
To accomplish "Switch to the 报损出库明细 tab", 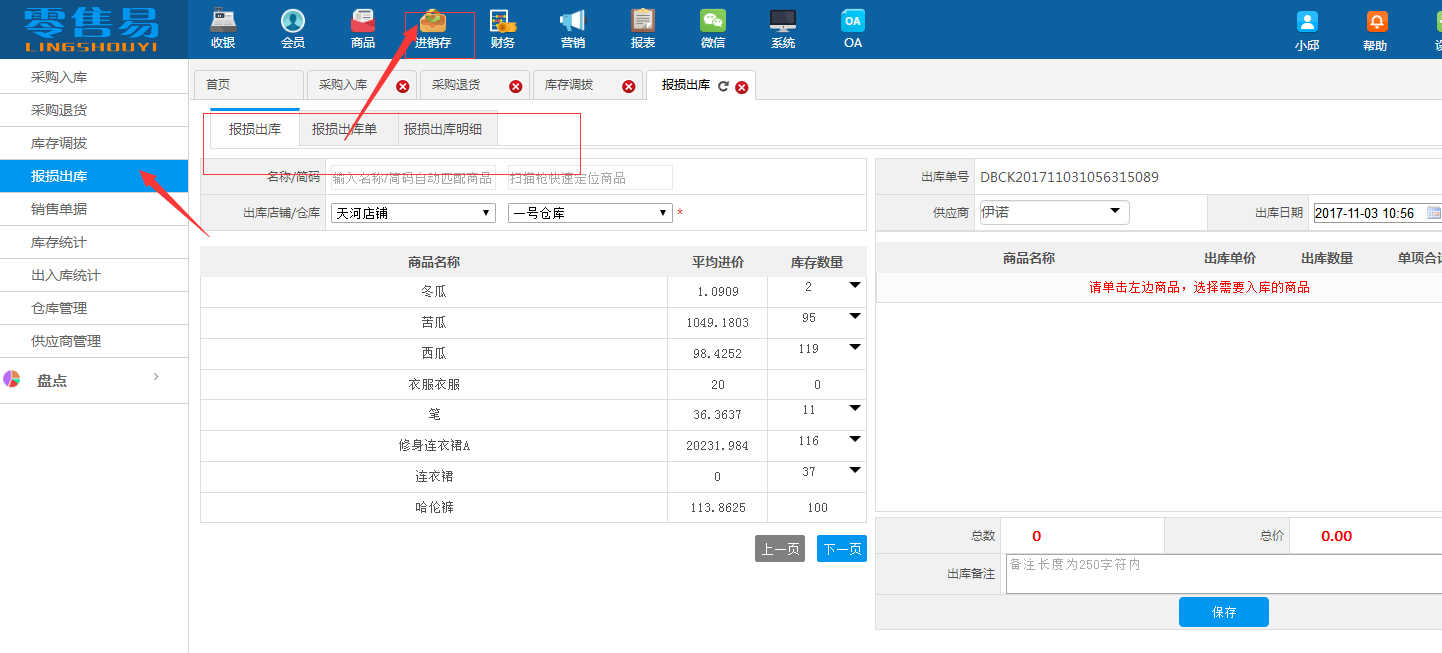I will [x=446, y=128].
